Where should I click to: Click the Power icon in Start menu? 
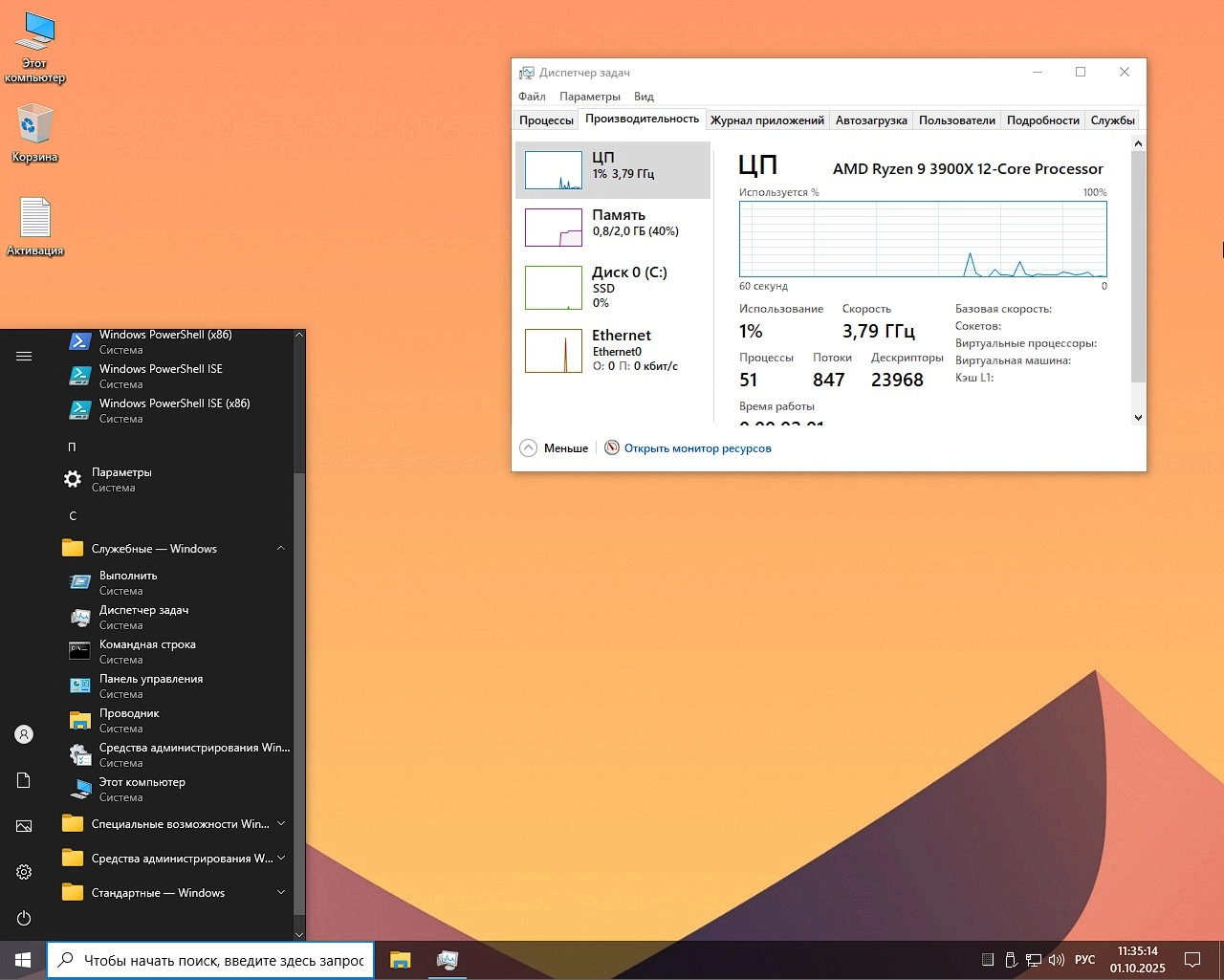tap(24, 918)
